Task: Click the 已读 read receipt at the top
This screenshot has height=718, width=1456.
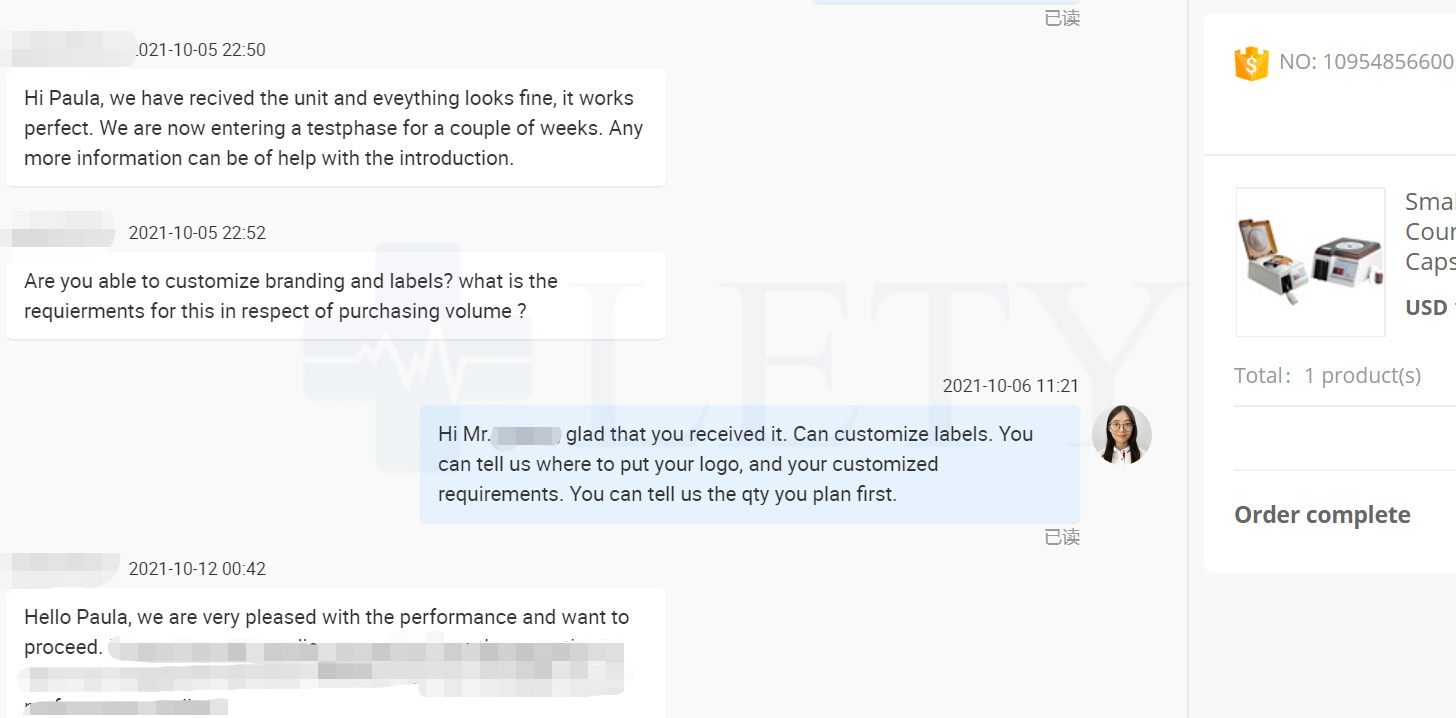Action: point(1061,18)
